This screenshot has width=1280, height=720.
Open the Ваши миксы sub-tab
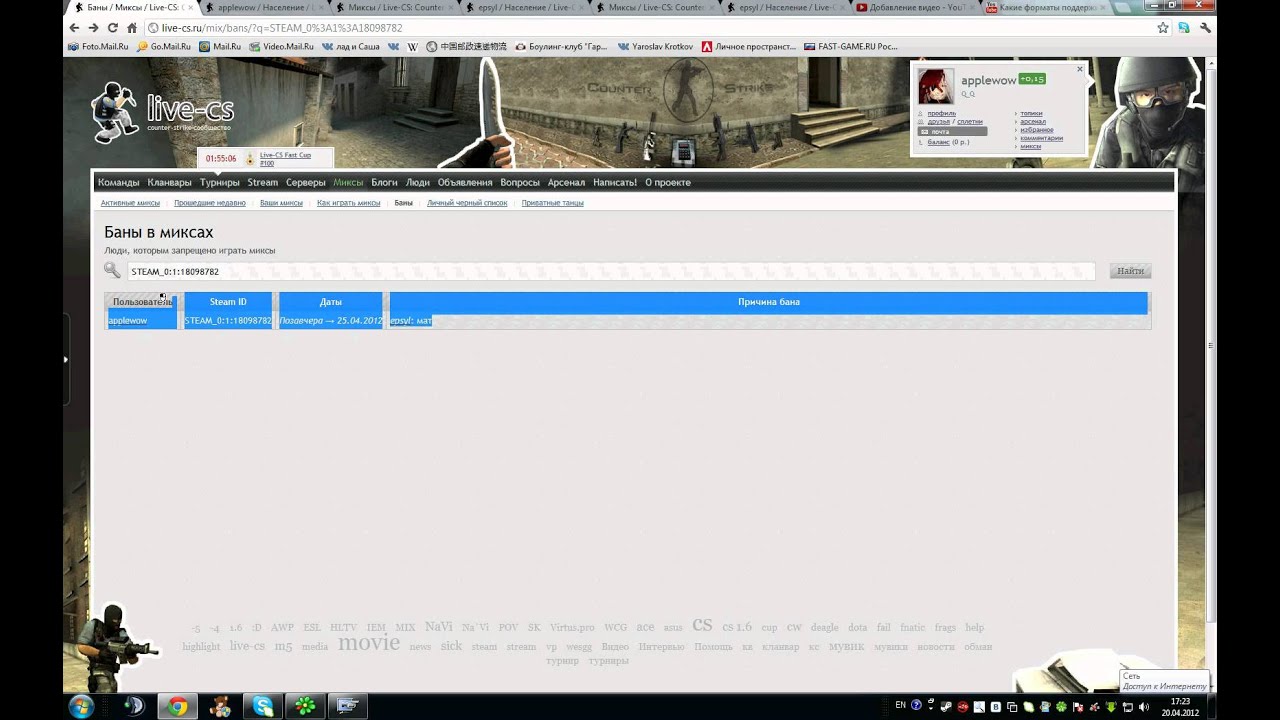(x=281, y=203)
